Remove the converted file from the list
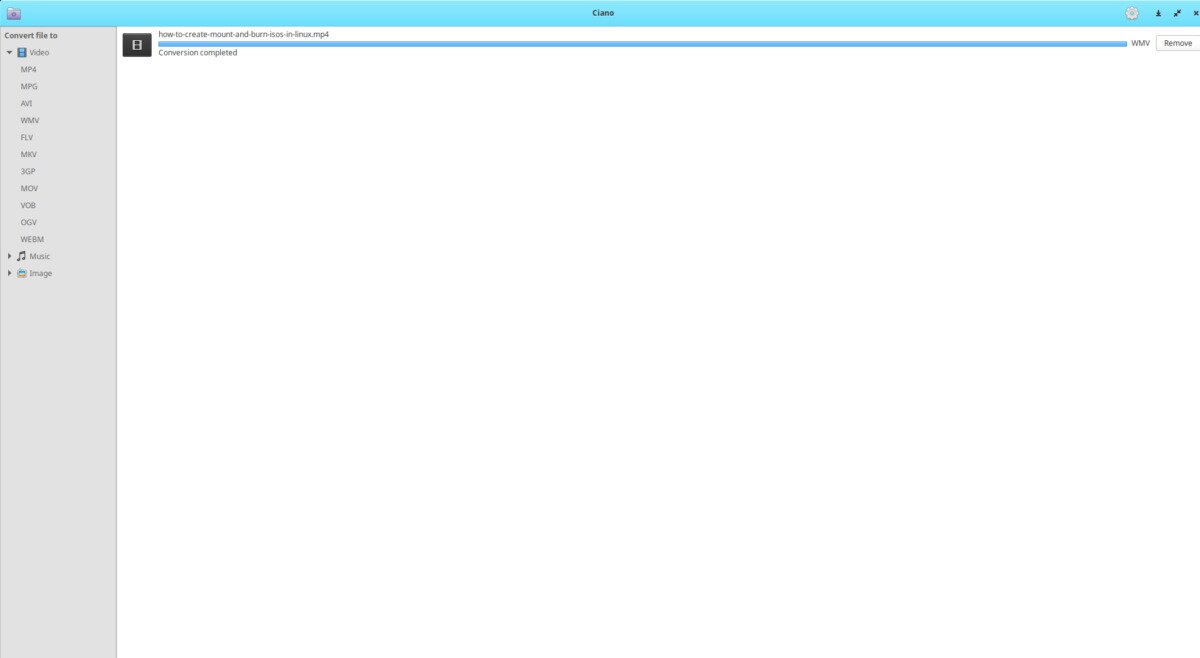Image resolution: width=1200 pixels, height=658 pixels. tap(1178, 43)
